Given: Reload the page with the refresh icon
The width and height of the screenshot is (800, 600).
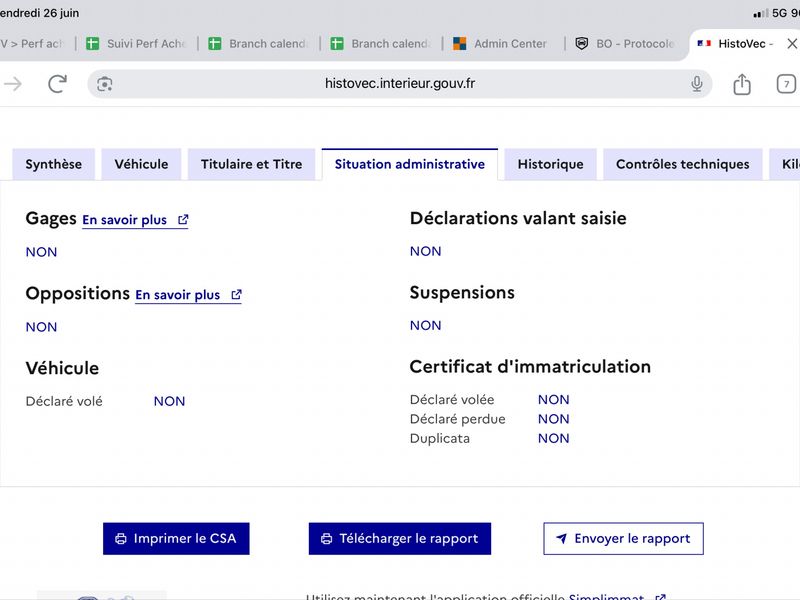Looking at the screenshot, I should (57, 84).
